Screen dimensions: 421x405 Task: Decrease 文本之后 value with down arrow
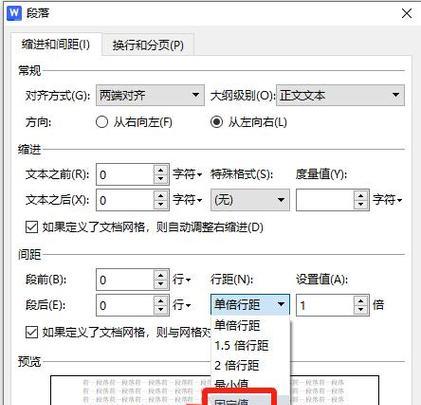[x=161, y=205]
